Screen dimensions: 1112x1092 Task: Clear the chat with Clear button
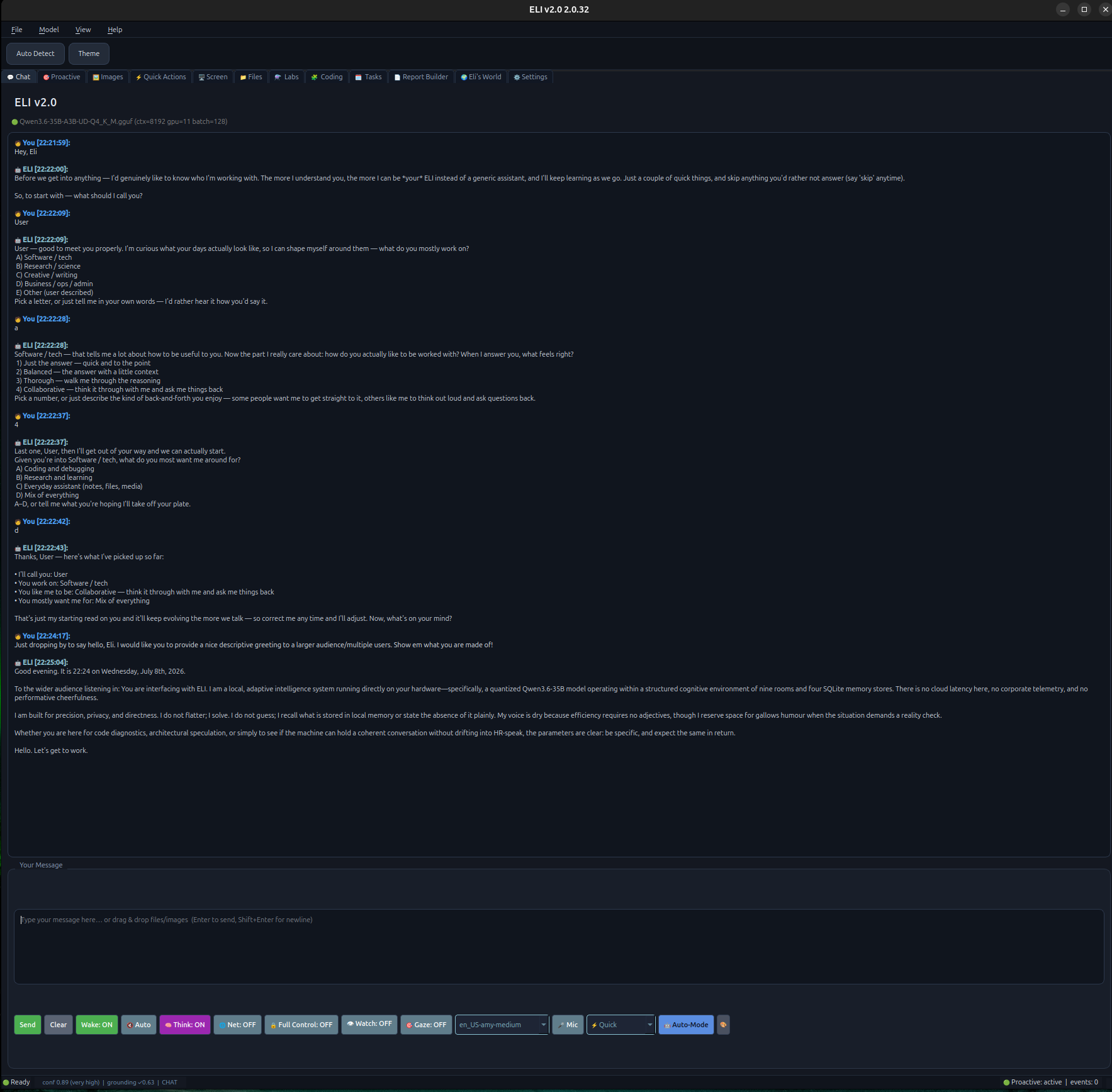(59, 1025)
